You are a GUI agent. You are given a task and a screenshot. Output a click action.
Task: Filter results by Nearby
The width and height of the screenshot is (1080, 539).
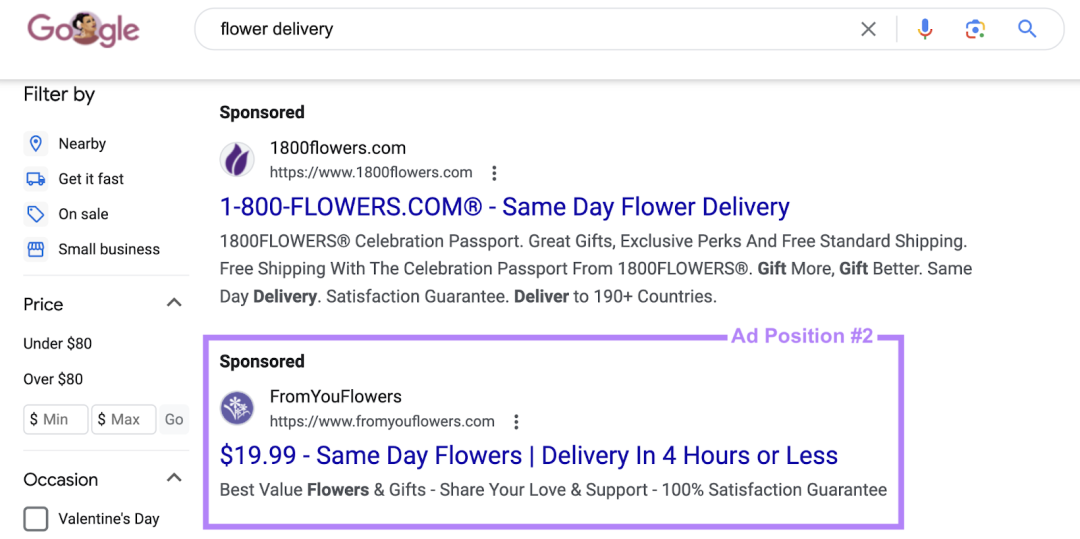(x=82, y=144)
